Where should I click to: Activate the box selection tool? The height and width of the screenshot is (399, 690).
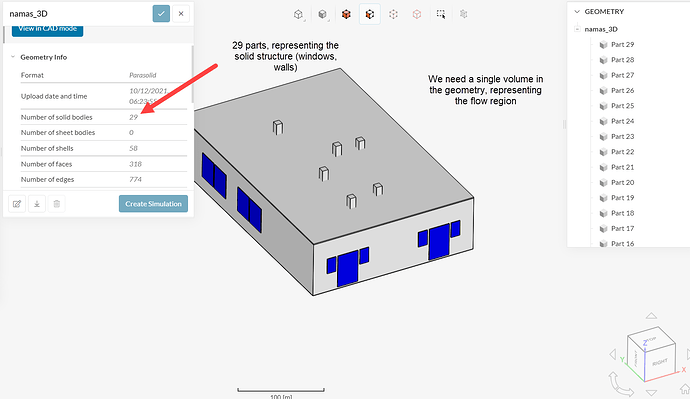pyautogui.click(x=440, y=15)
